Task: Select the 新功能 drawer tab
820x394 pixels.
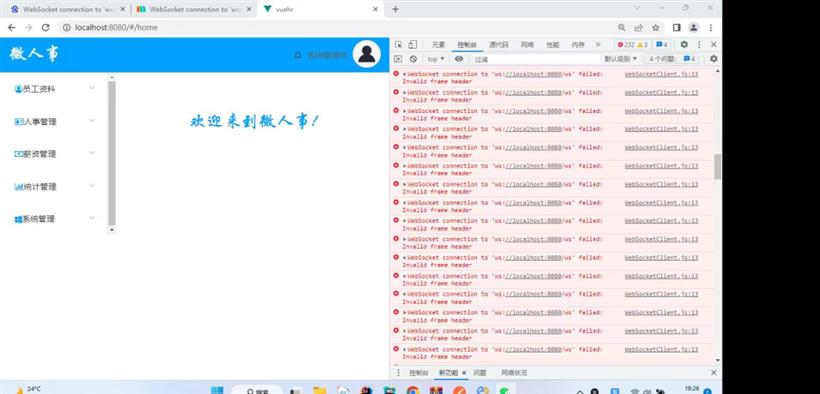Action: click(x=448, y=373)
